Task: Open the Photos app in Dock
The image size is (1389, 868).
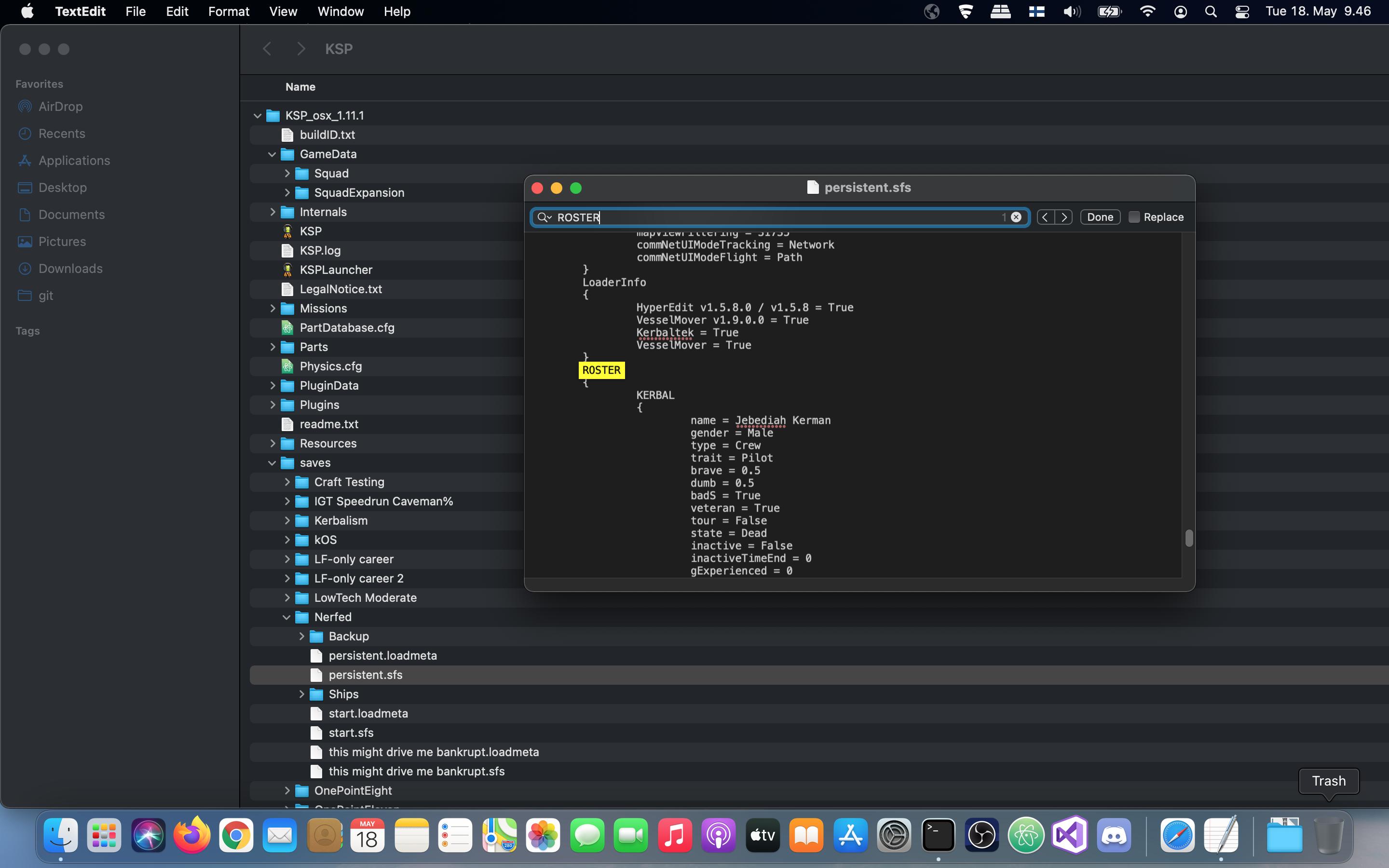Action: coord(543,835)
